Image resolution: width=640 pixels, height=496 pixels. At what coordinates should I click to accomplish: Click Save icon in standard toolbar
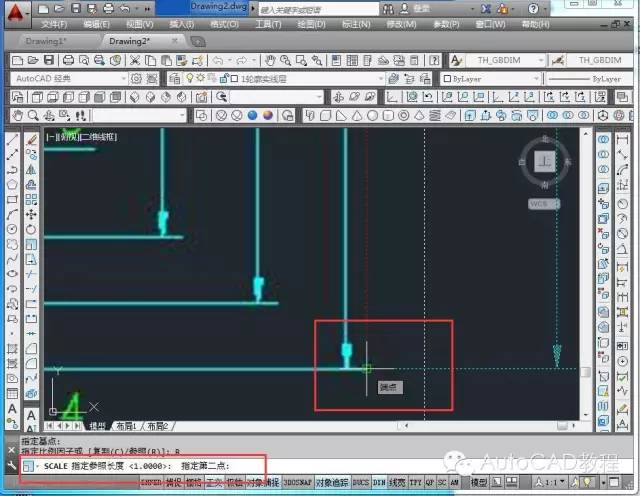pos(49,60)
